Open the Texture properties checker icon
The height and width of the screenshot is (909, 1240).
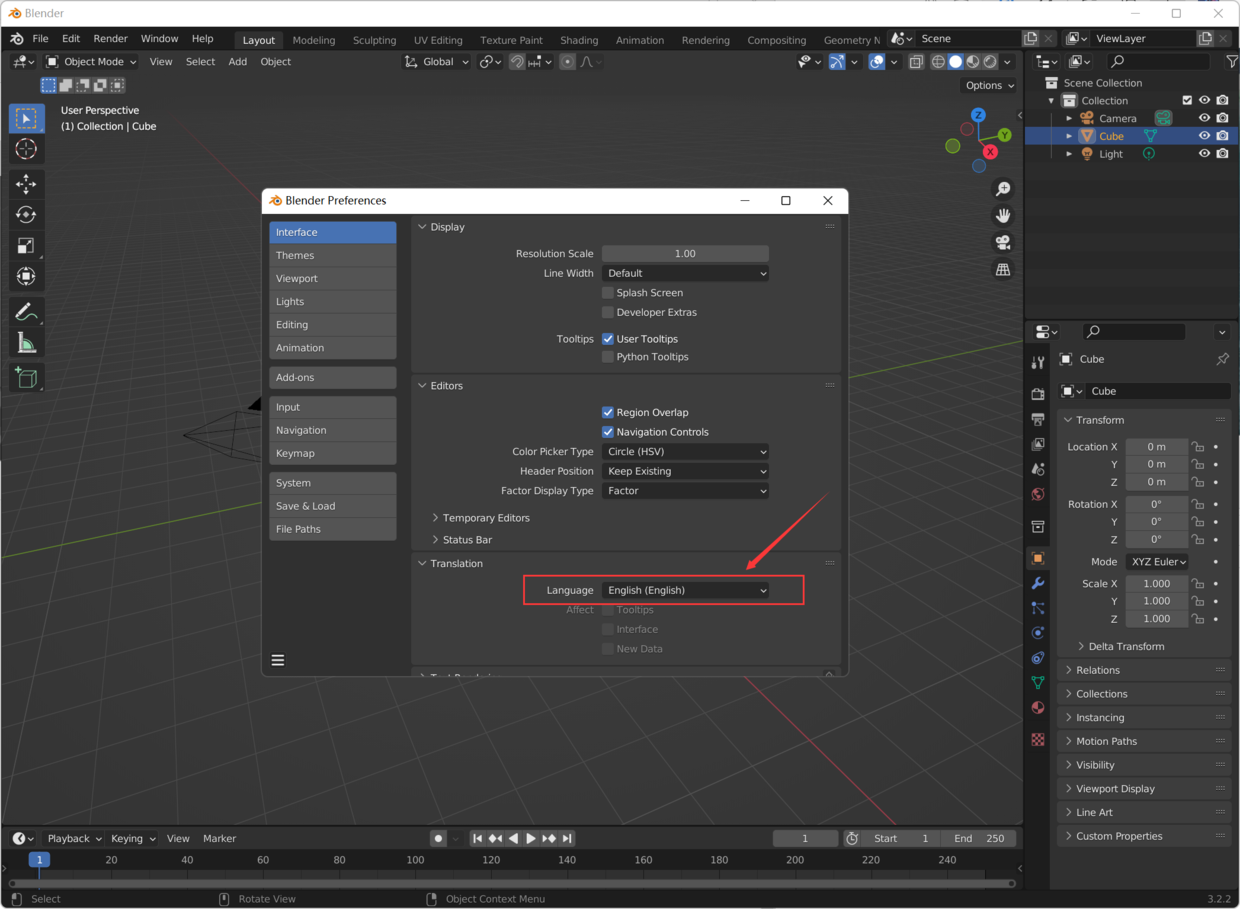click(1038, 740)
